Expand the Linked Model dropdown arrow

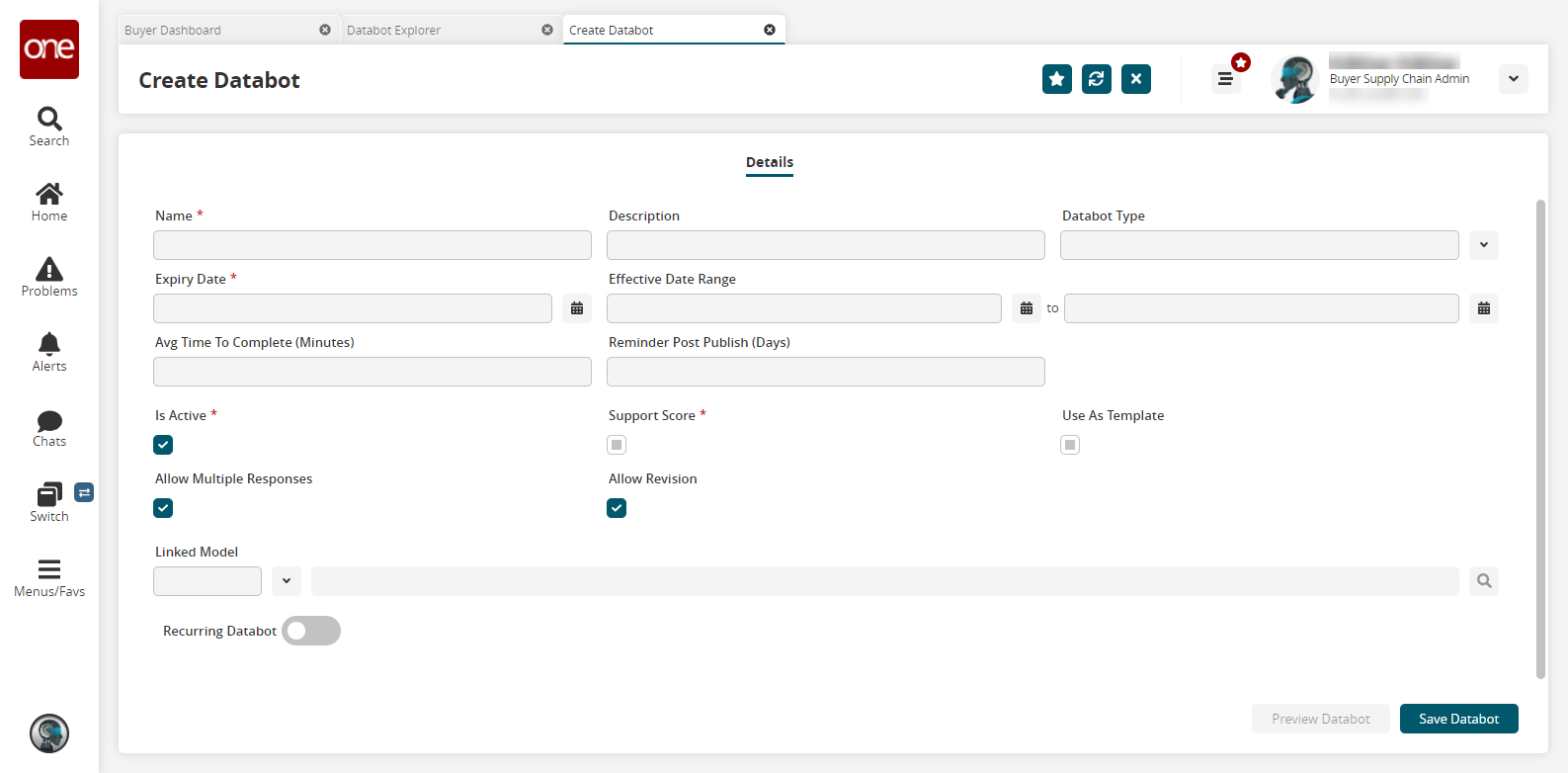[x=287, y=581]
